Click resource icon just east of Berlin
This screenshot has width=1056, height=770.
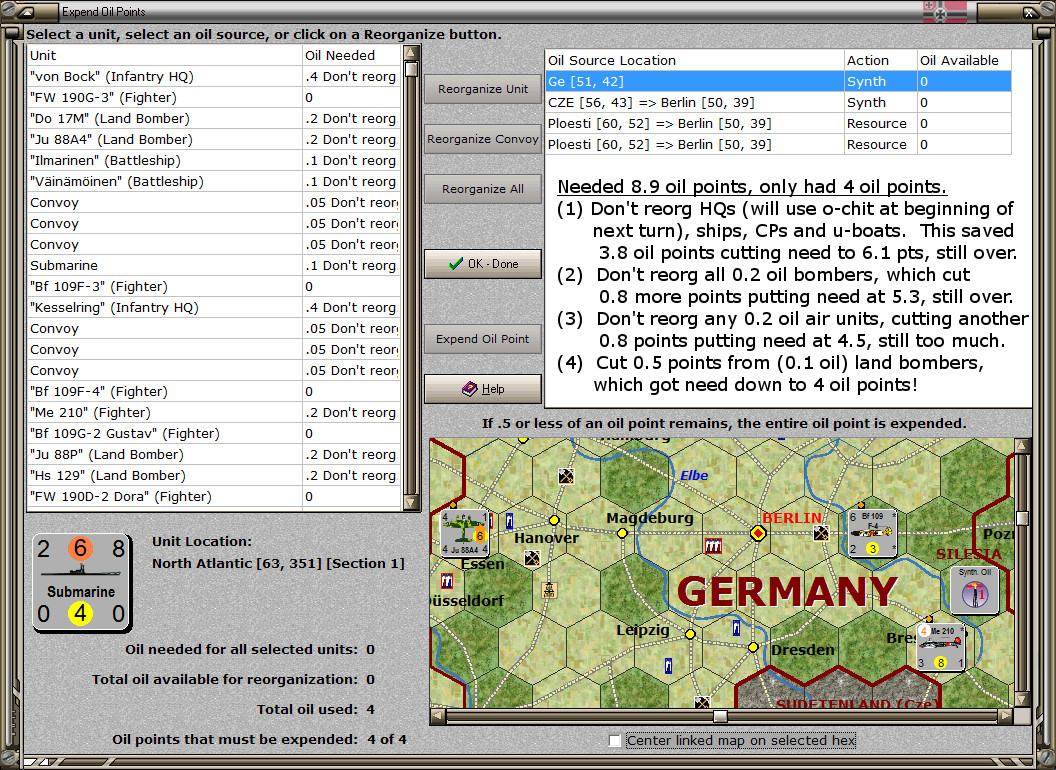(820, 534)
